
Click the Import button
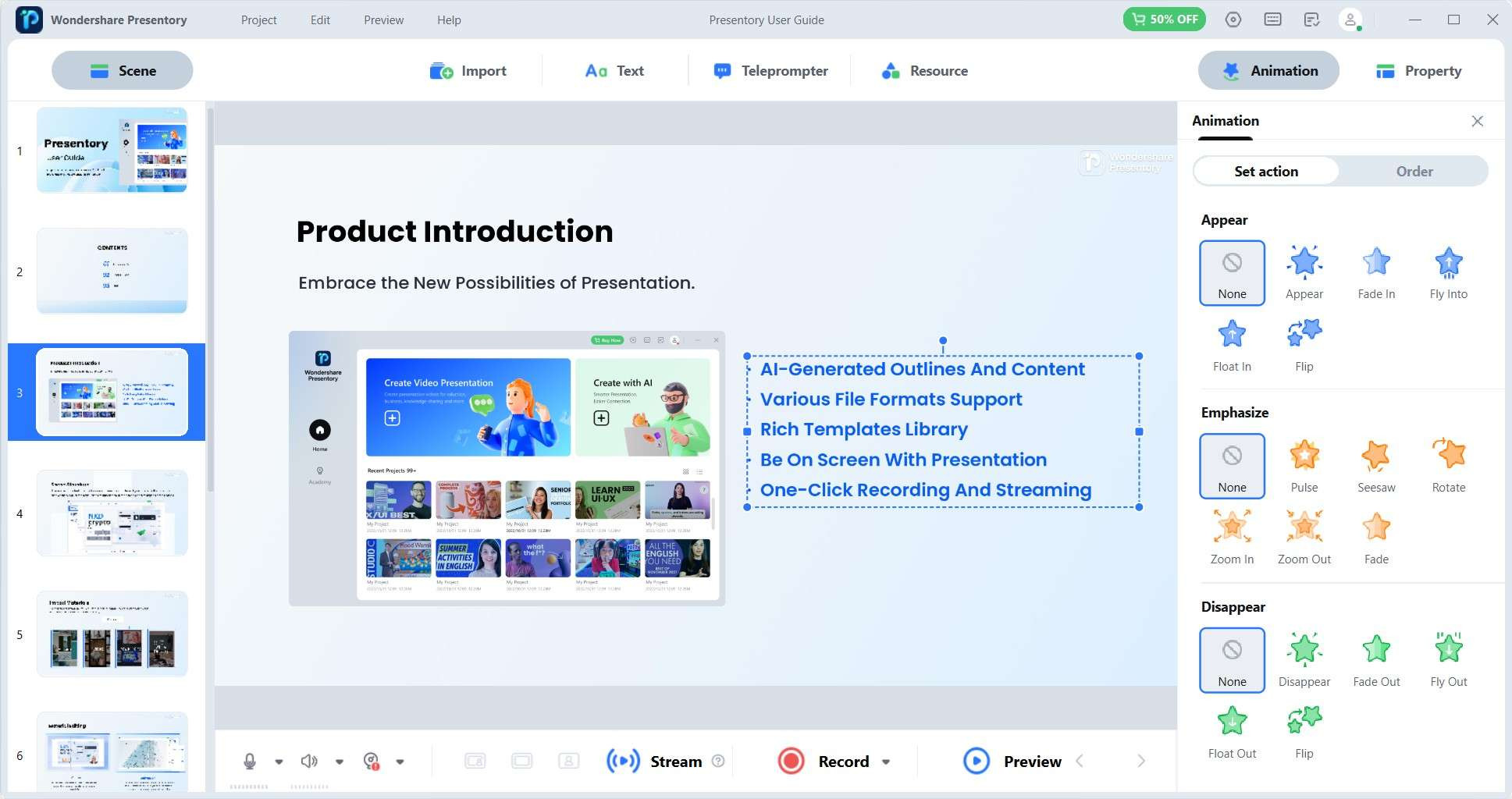click(x=468, y=70)
